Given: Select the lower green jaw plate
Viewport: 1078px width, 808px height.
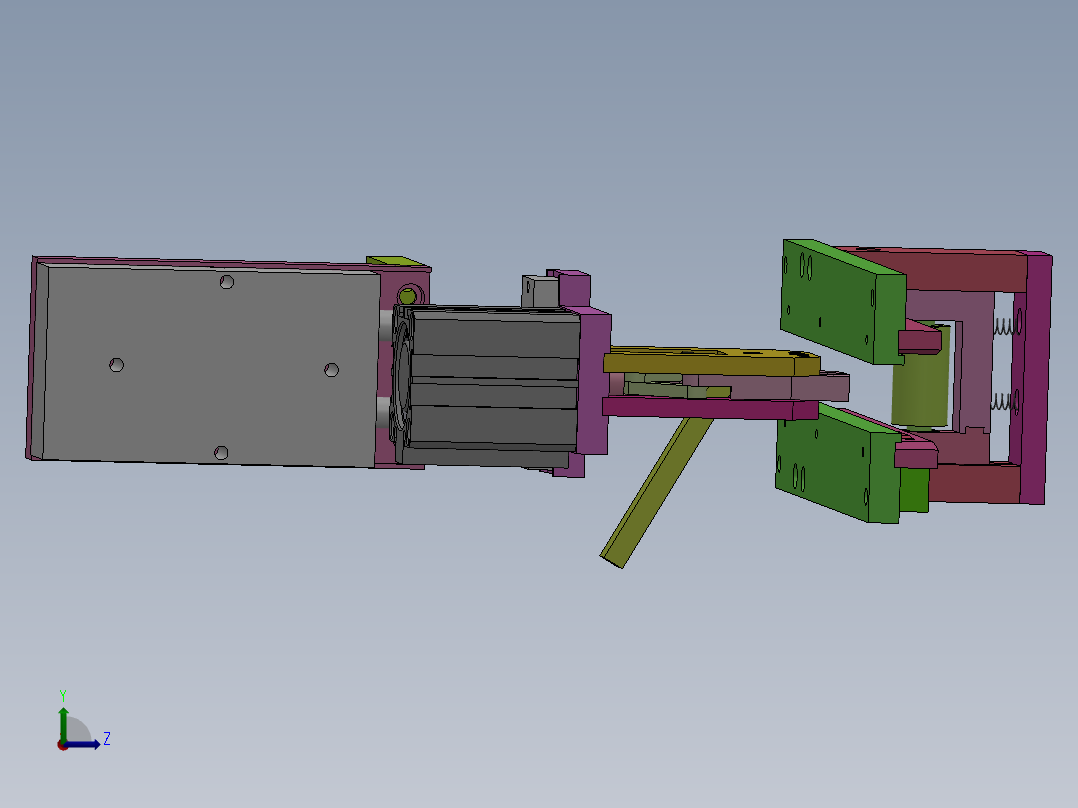Looking at the screenshot, I should 835,464.
